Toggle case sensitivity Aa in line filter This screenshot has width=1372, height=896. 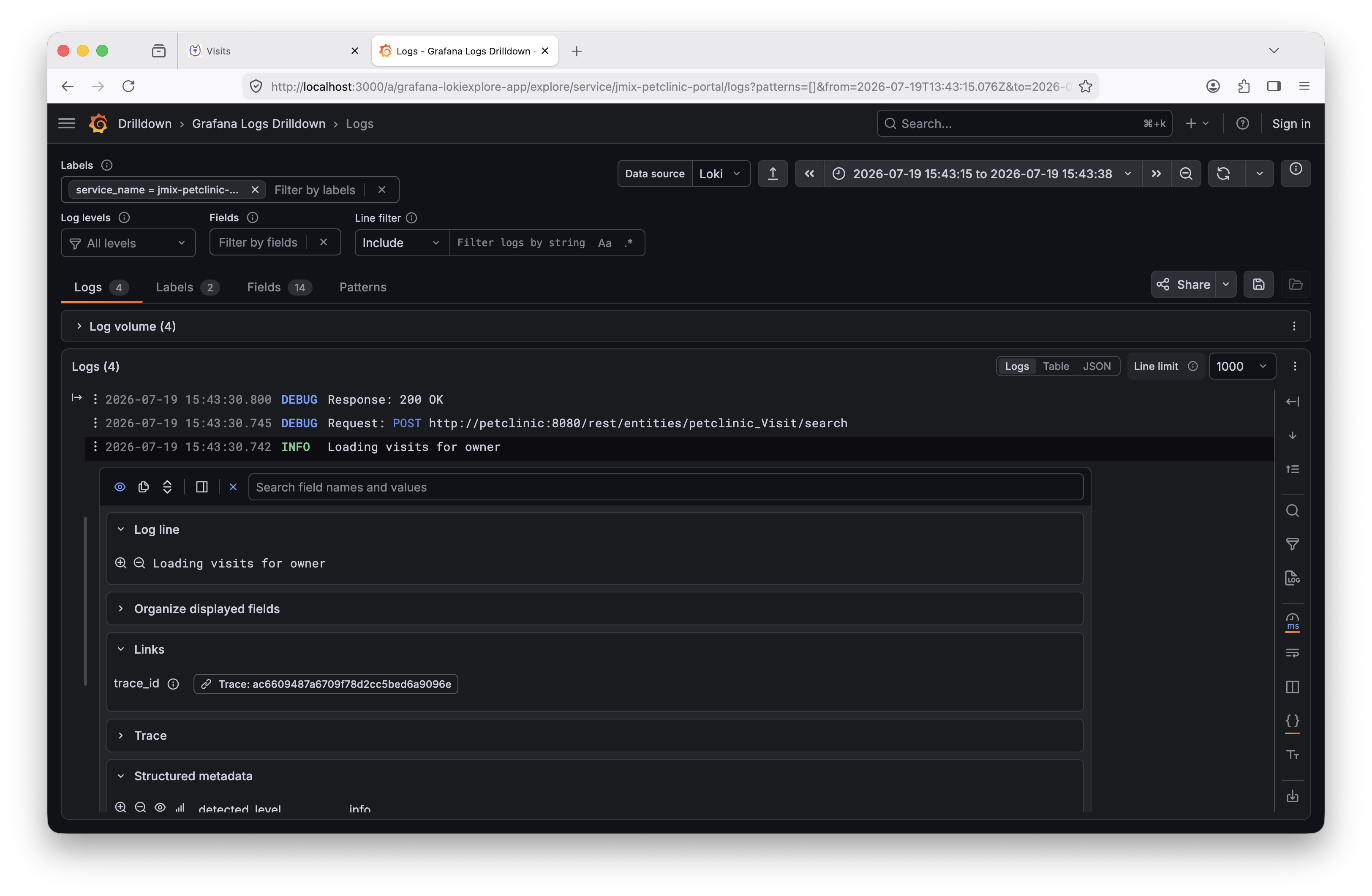[605, 243]
